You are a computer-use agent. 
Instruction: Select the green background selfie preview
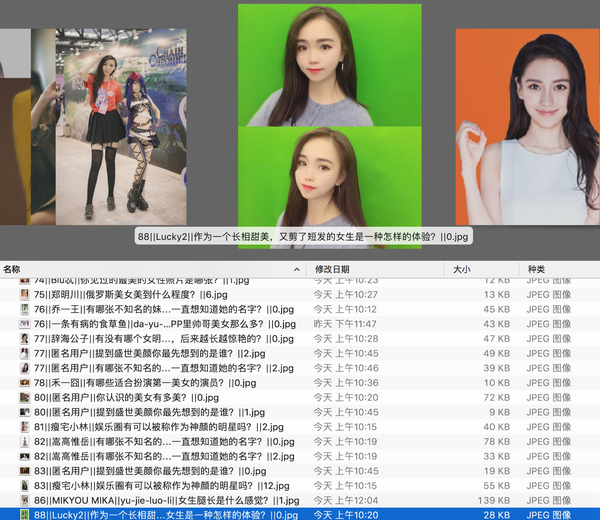tap(330, 126)
